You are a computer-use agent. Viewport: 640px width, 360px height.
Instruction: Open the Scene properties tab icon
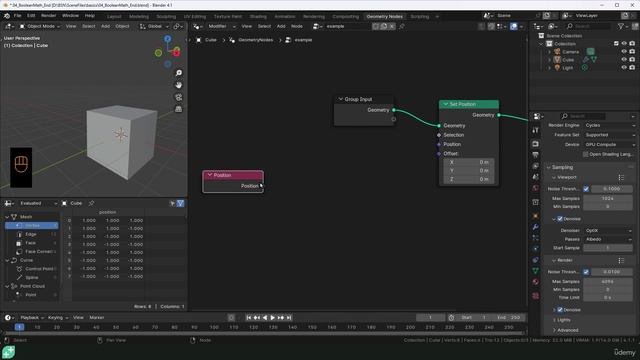(536, 177)
